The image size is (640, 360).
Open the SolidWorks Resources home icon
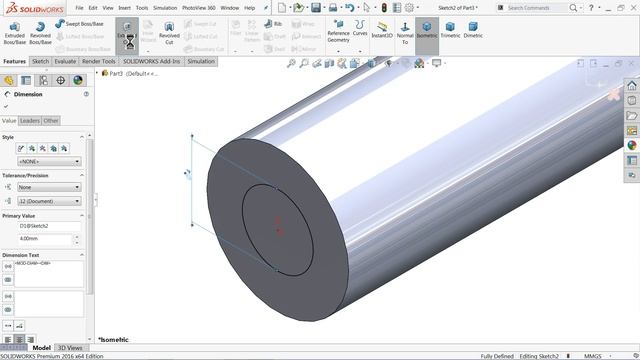tap(632, 85)
